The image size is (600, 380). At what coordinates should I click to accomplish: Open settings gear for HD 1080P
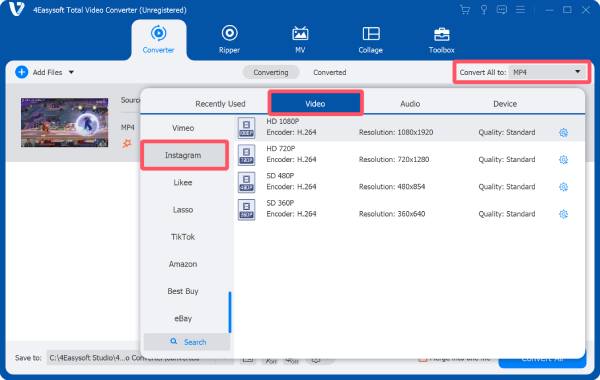coord(563,133)
